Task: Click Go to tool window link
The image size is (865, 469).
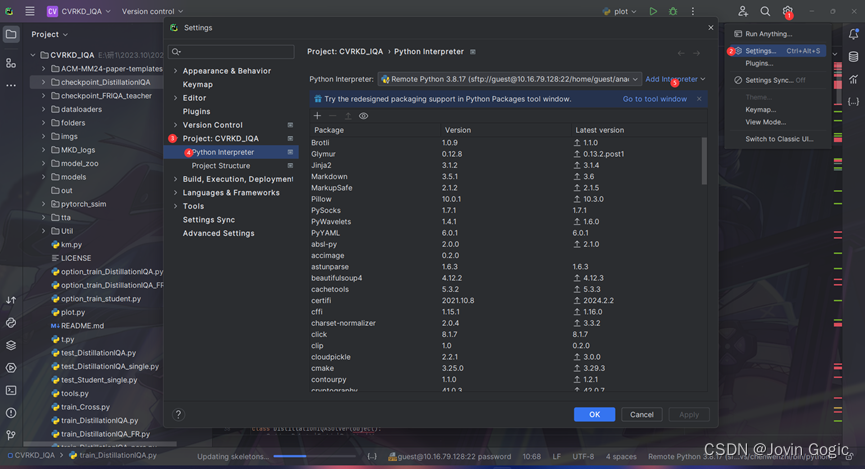Action: click(655, 99)
